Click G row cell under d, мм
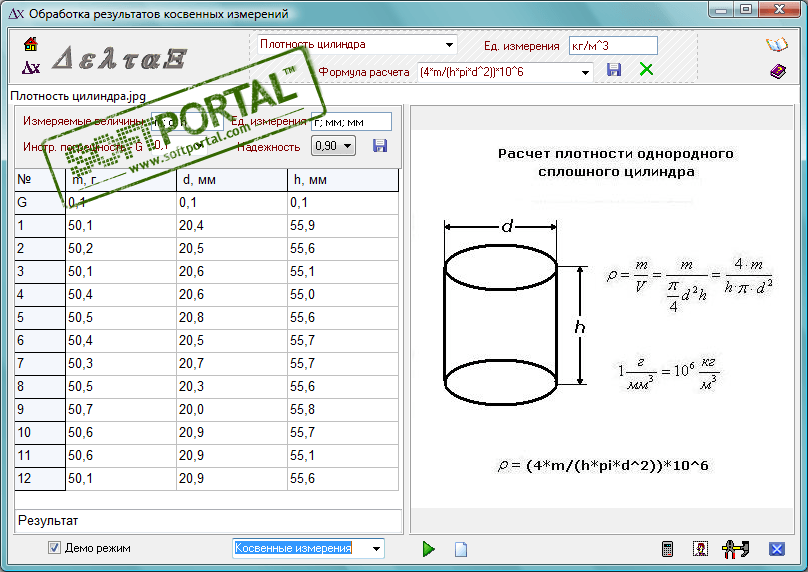The image size is (808, 572). click(232, 203)
